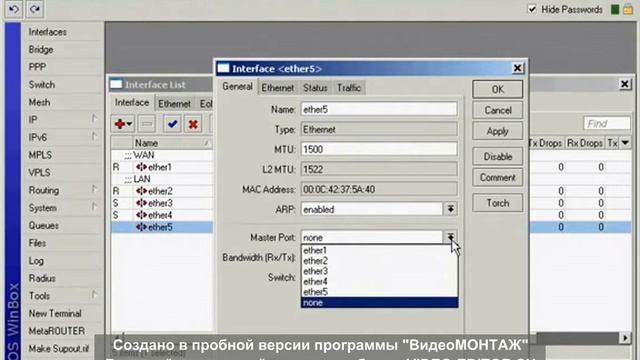This screenshot has width=640, height=360.
Task: Open Files in the sidebar
Action: point(37,243)
